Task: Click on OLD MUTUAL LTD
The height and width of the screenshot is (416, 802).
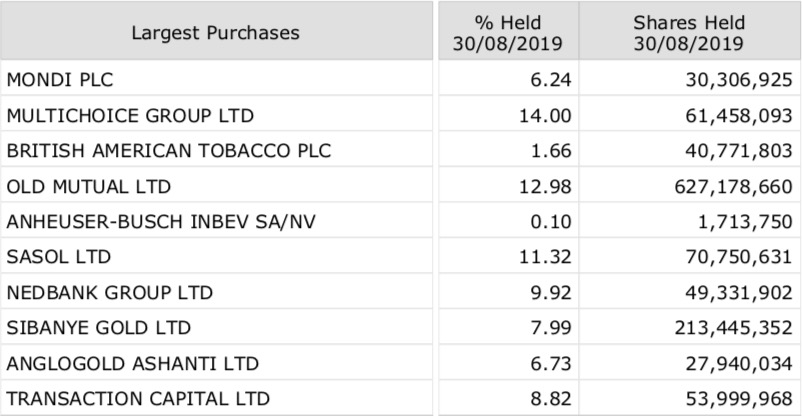Action: pyautogui.click(x=88, y=186)
